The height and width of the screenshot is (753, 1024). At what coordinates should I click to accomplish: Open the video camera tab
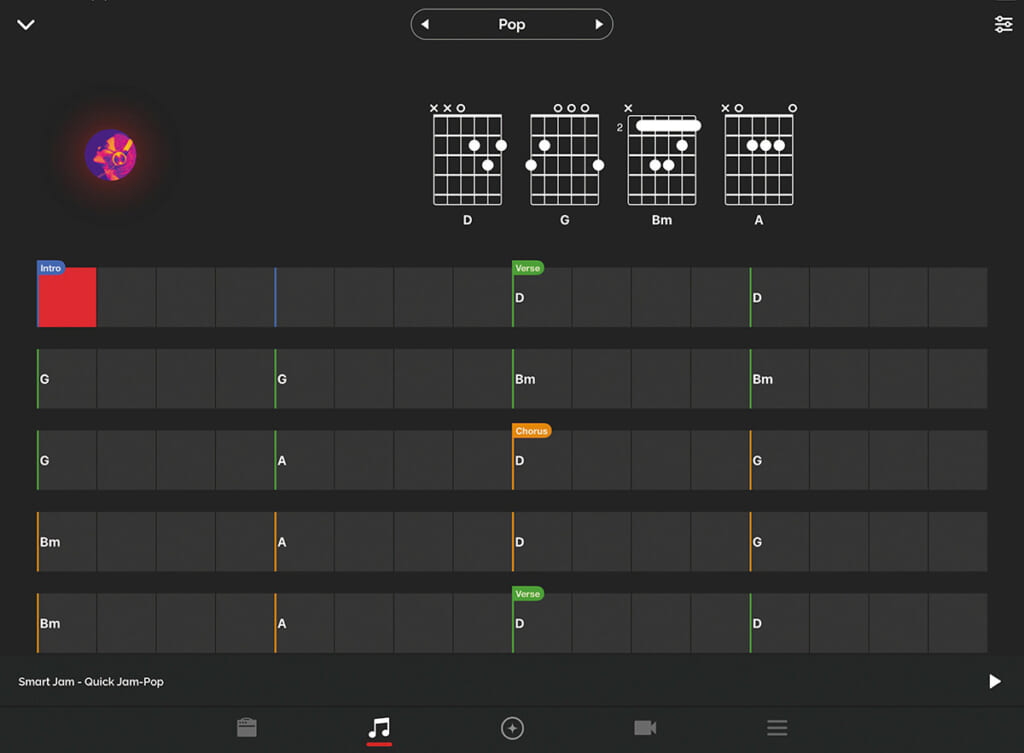click(x=645, y=727)
